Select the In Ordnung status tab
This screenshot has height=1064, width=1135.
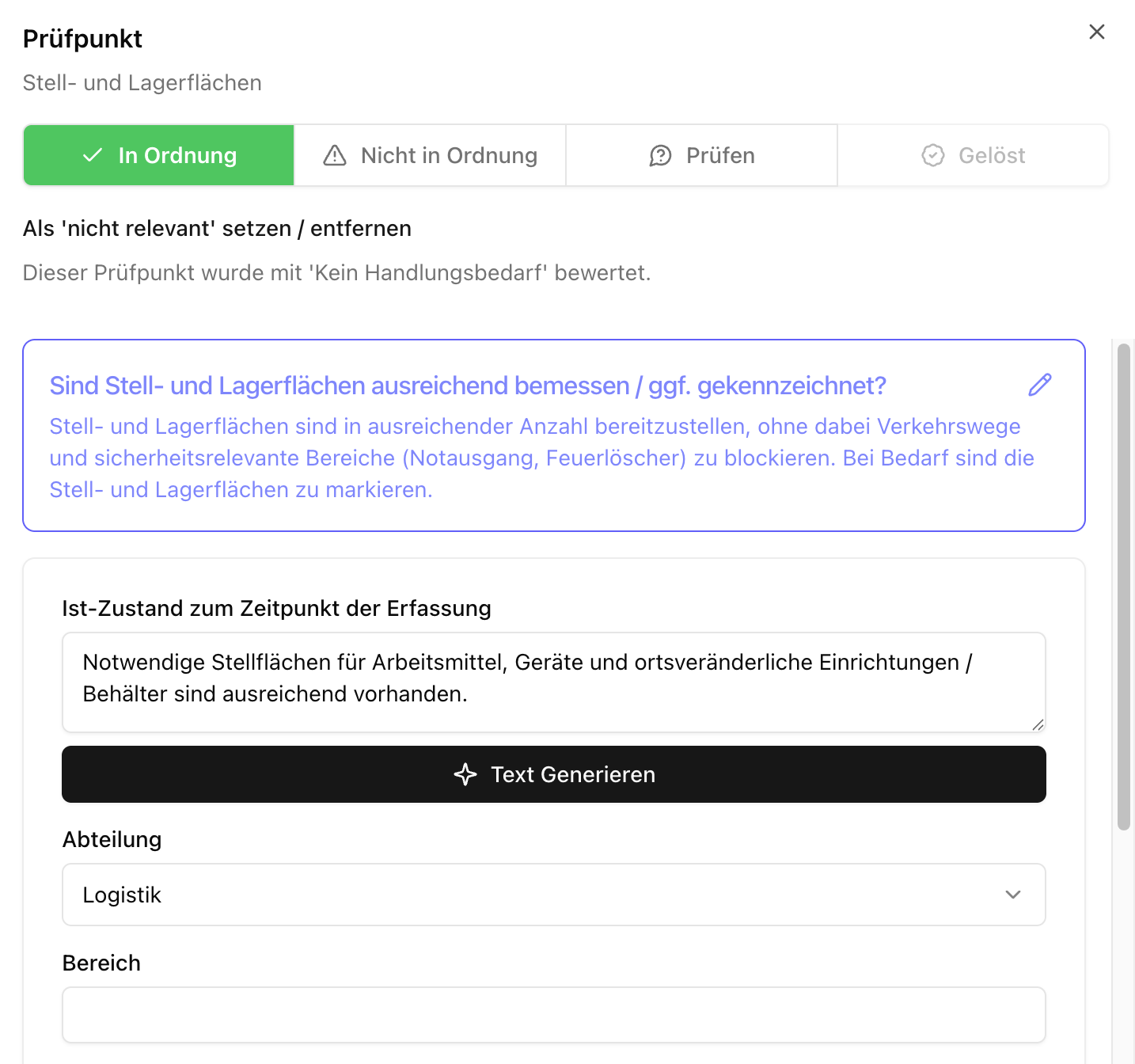tap(158, 155)
